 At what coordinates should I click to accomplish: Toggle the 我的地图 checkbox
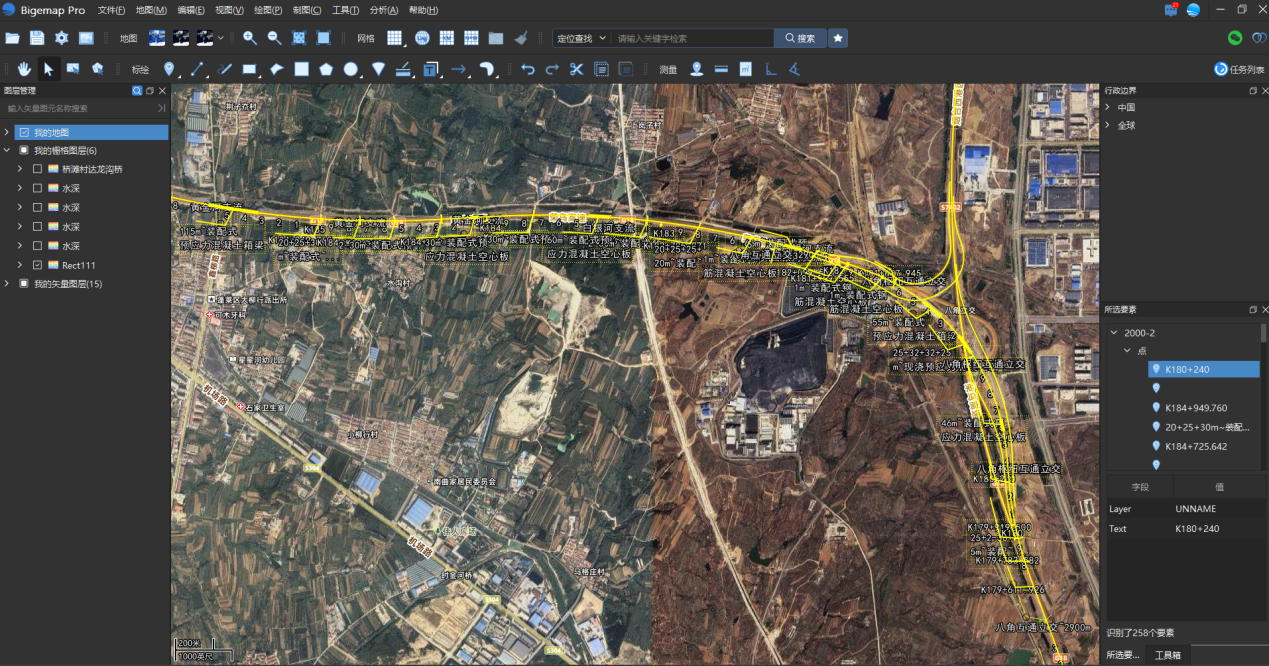tap(24, 132)
